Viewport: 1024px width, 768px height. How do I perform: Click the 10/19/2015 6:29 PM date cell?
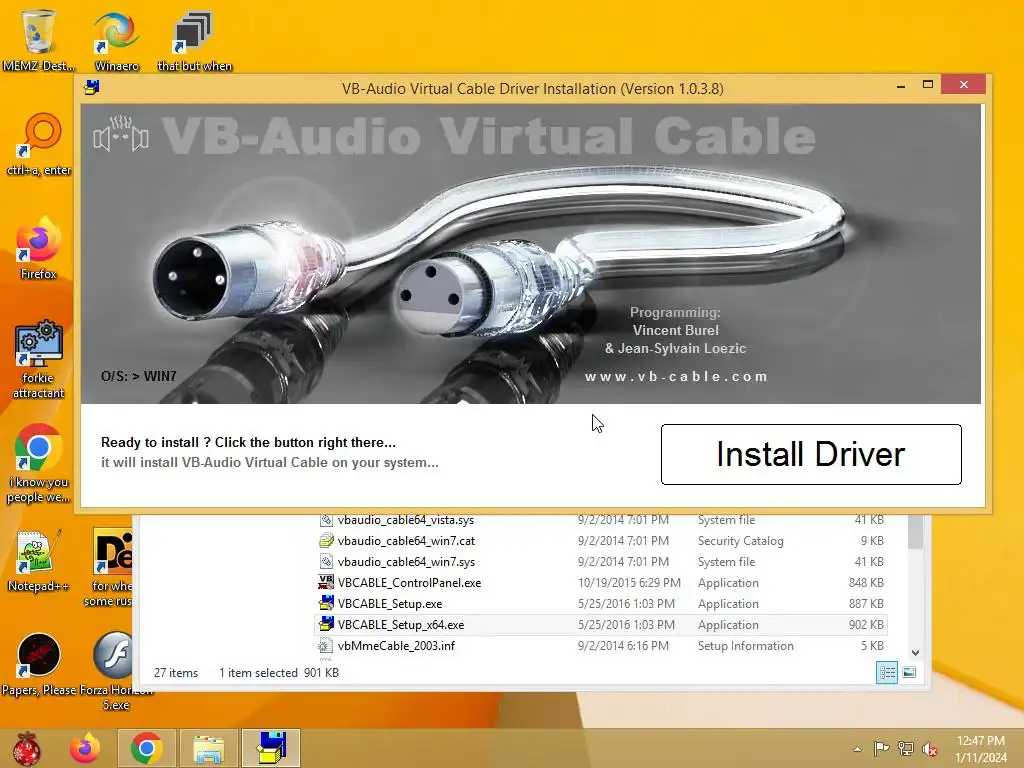point(629,583)
